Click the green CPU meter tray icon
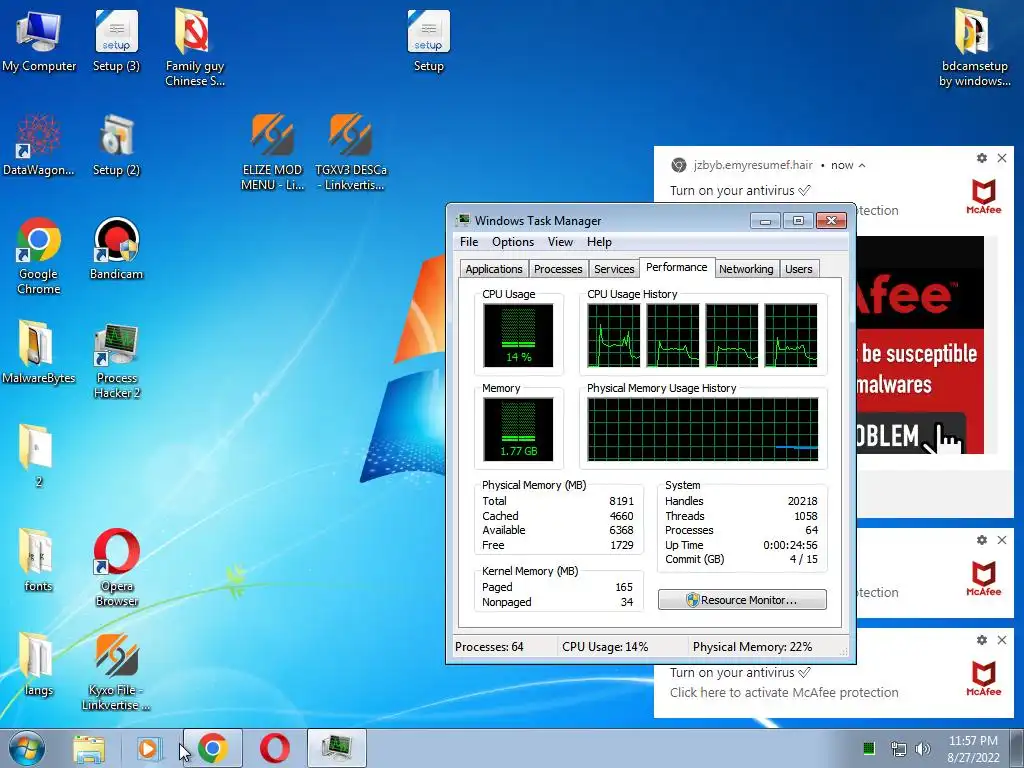Screen dimensions: 1024x768 [x=869, y=748]
